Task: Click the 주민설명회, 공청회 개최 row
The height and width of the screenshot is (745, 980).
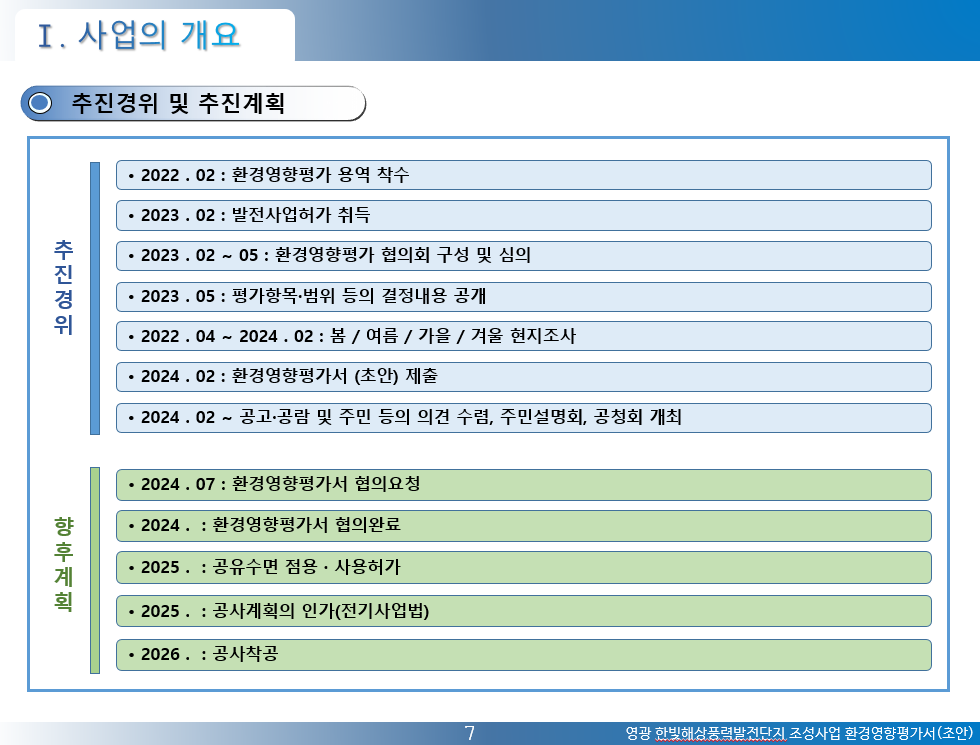Action: click(524, 418)
